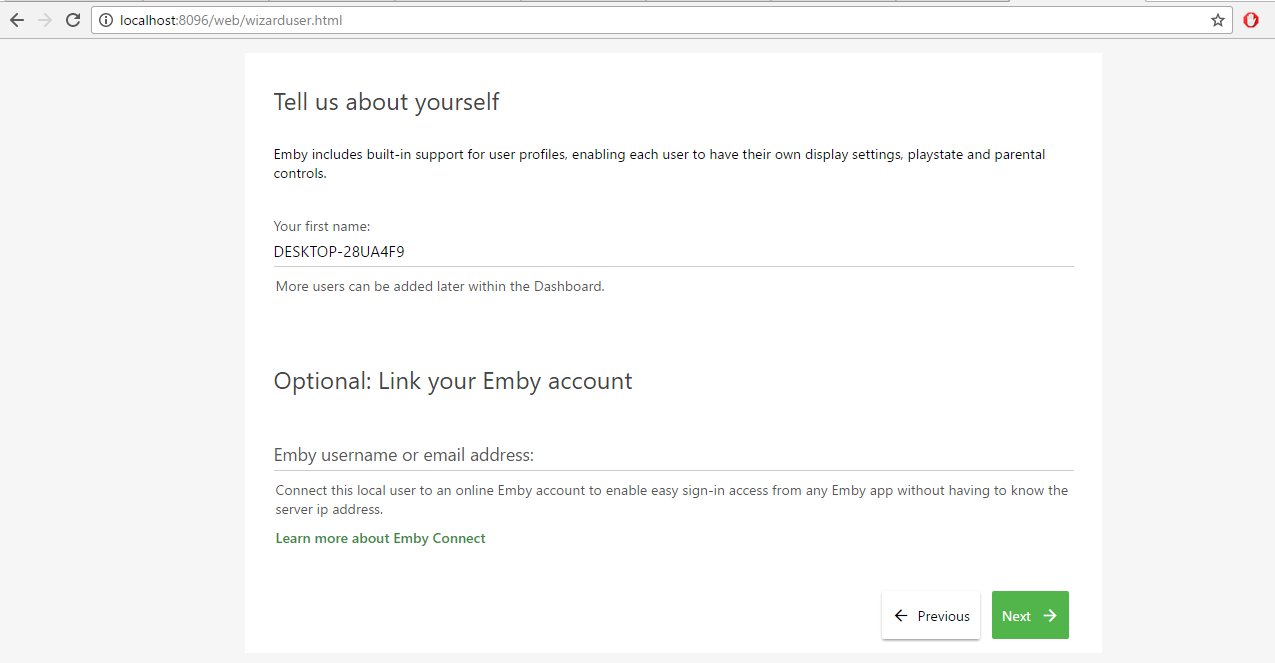Click 'Optional: Link your Emby account' heading
The width and height of the screenshot is (1275, 663).
[x=453, y=381]
